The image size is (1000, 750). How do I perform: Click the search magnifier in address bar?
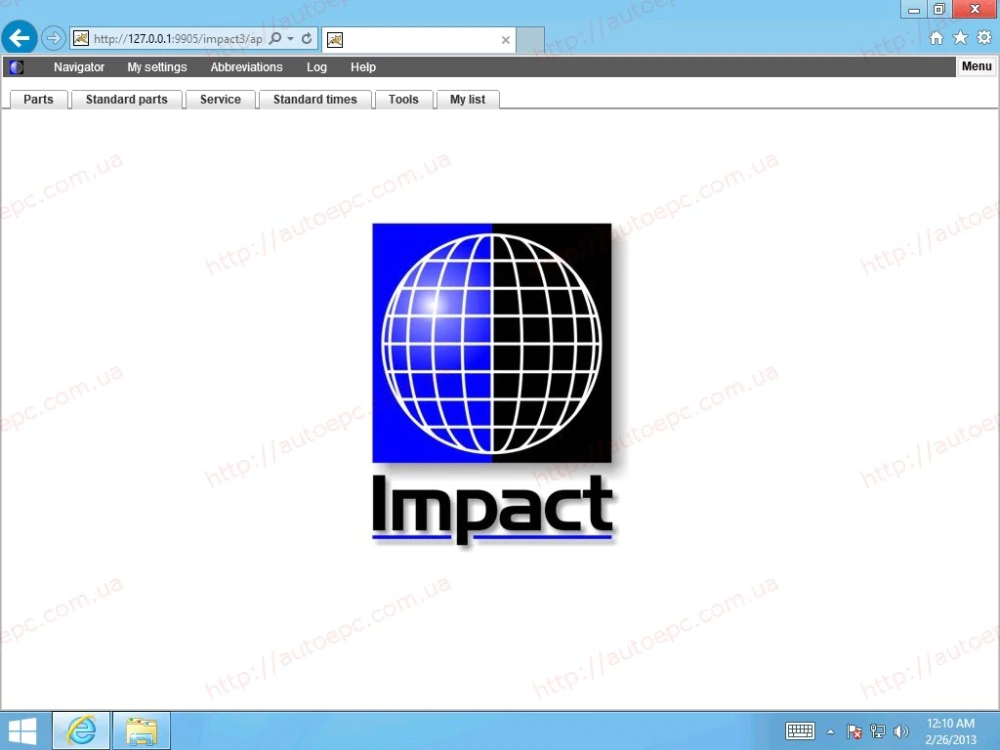tap(275, 39)
